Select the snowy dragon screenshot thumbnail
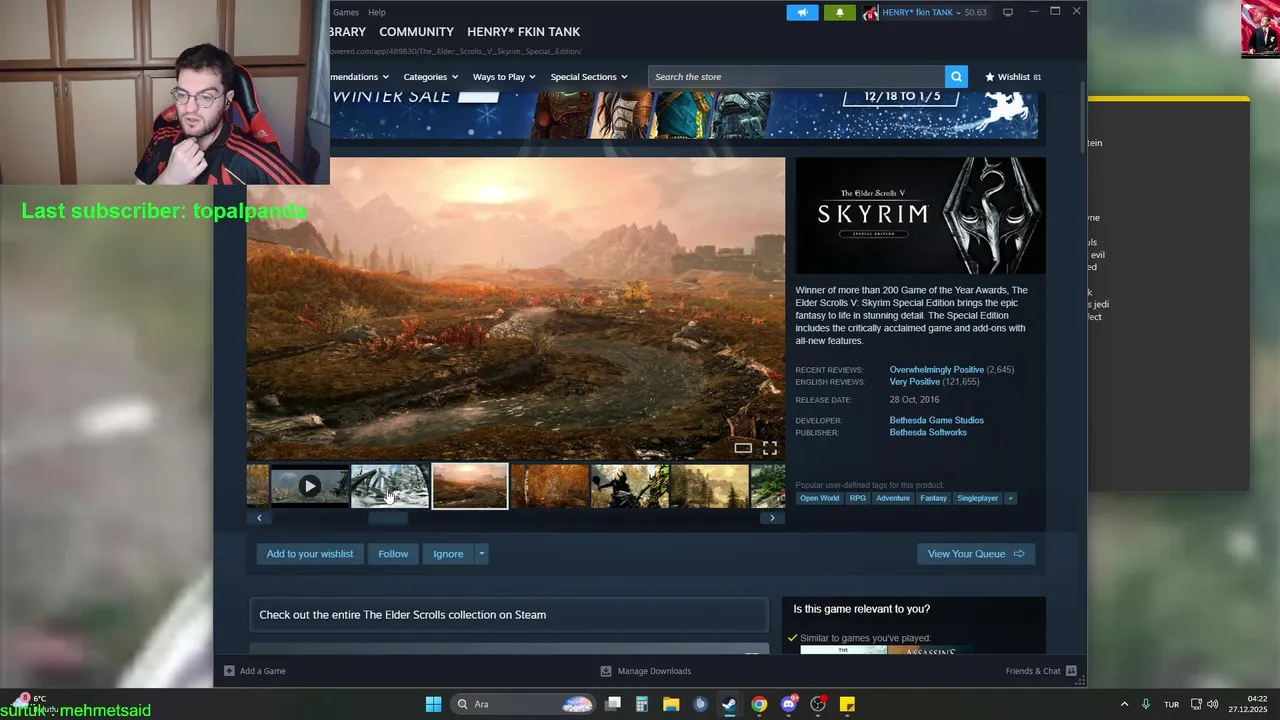 pos(390,487)
